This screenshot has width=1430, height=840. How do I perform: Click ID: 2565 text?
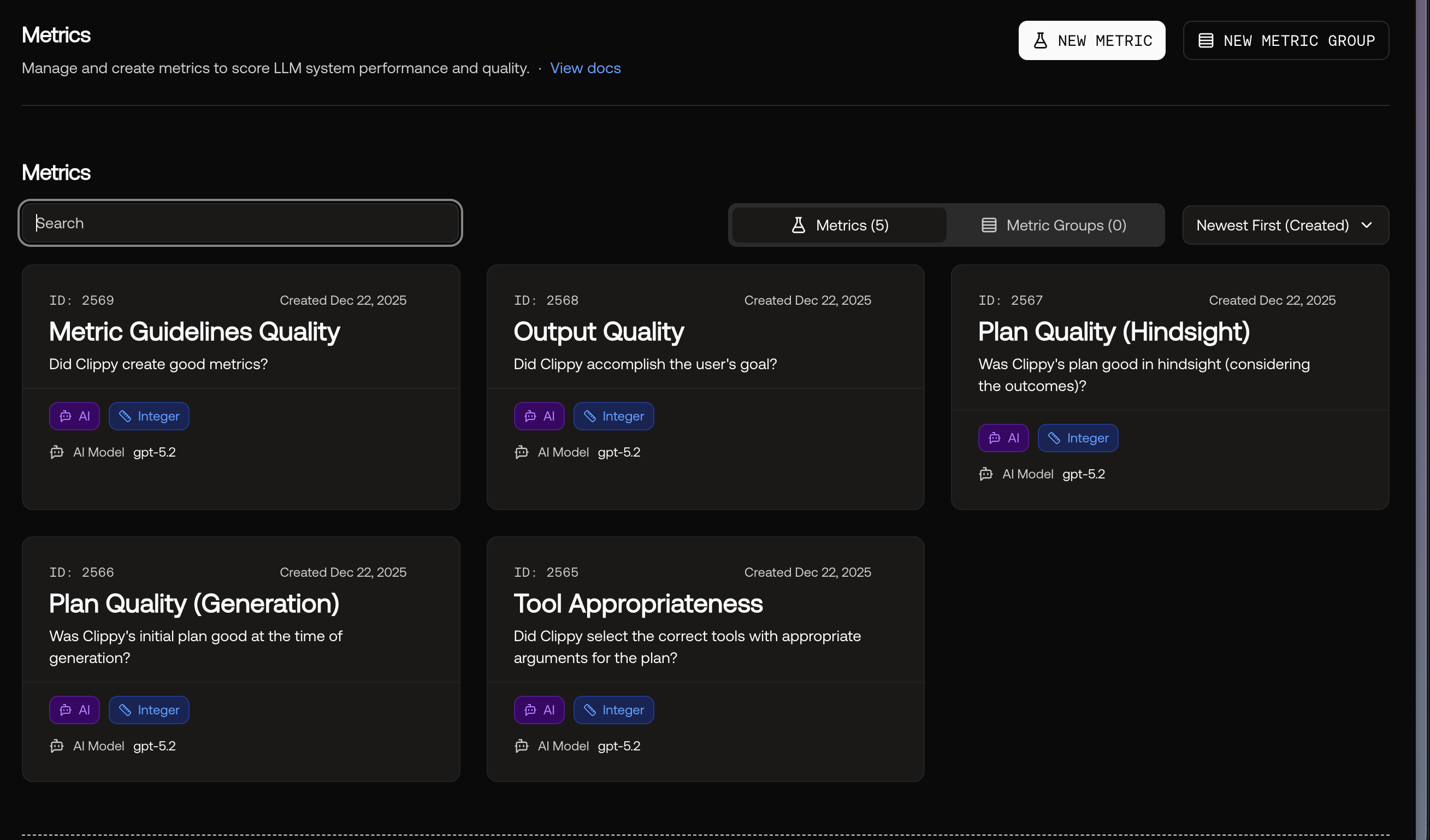pyautogui.click(x=546, y=572)
